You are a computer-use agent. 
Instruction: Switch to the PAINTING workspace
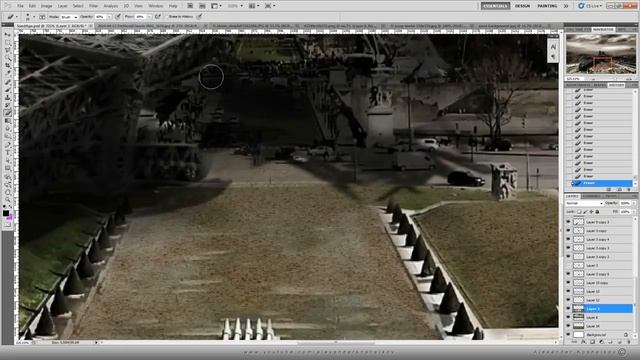(x=547, y=6)
